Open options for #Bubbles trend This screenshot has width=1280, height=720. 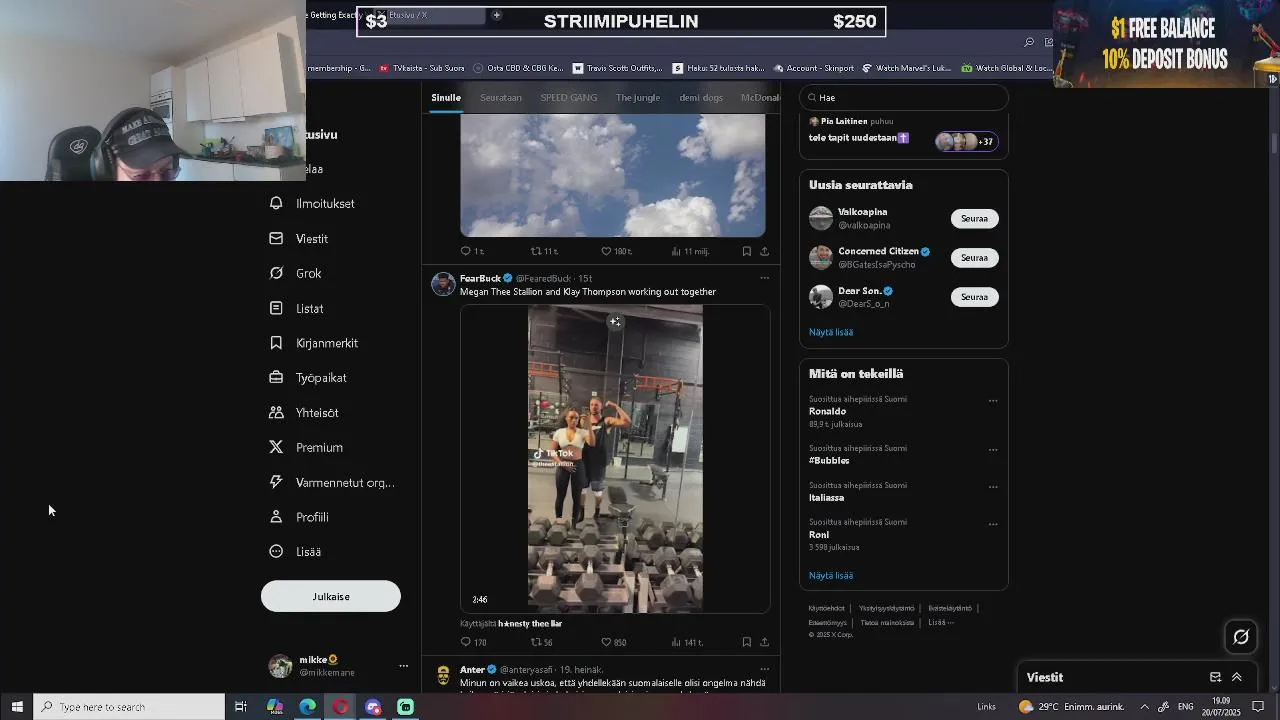point(993,450)
